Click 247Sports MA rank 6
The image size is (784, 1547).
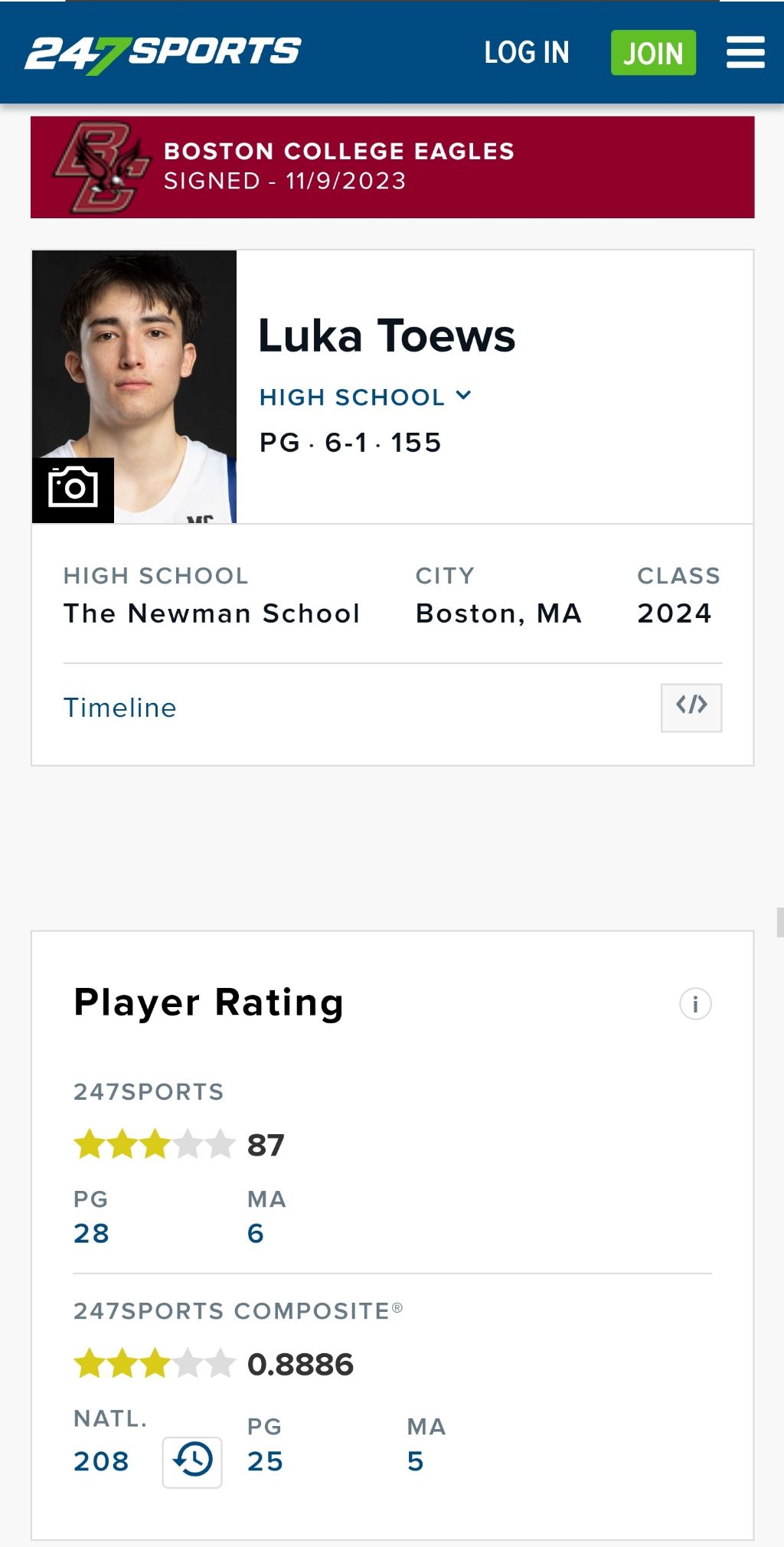click(x=256, y=1233)
